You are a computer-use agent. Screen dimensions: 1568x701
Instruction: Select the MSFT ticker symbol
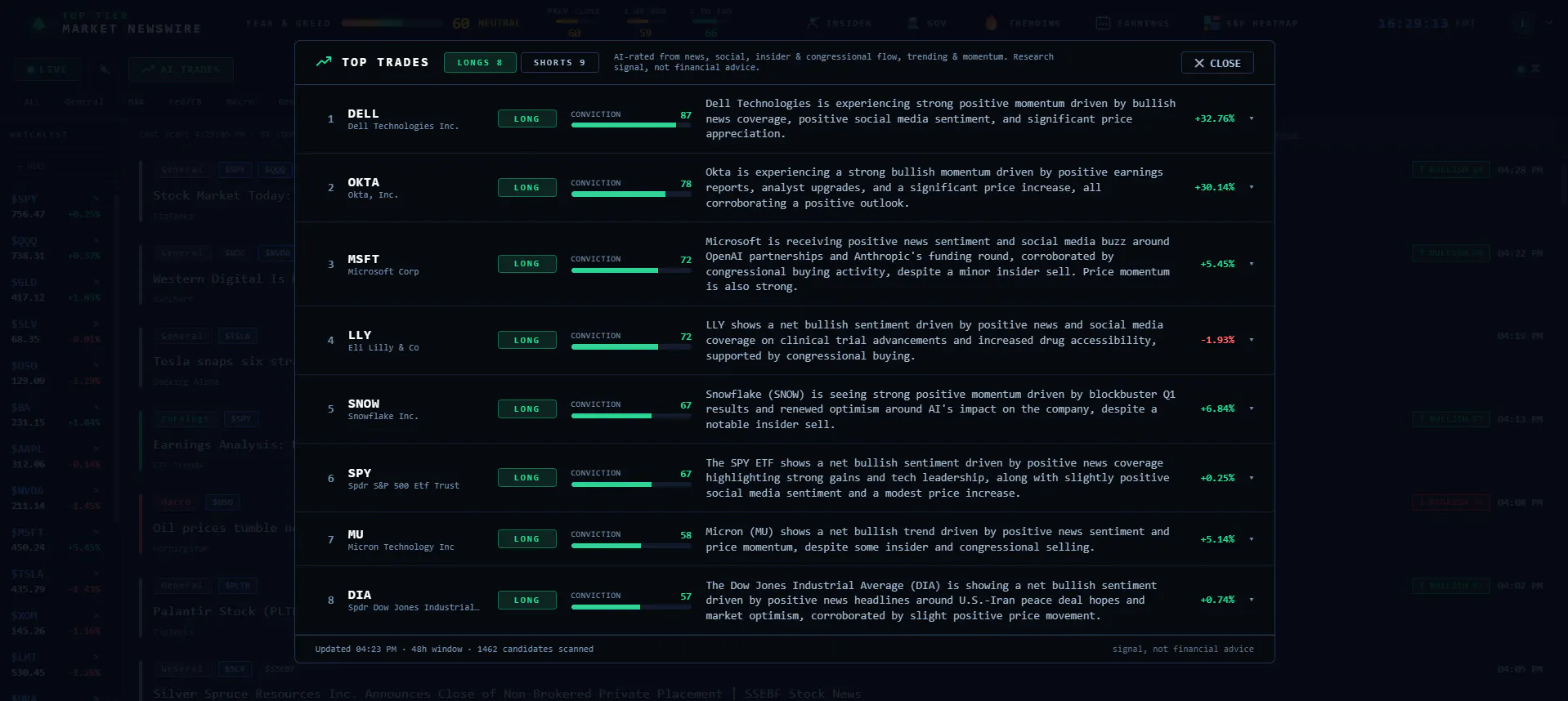coord(364,259)
